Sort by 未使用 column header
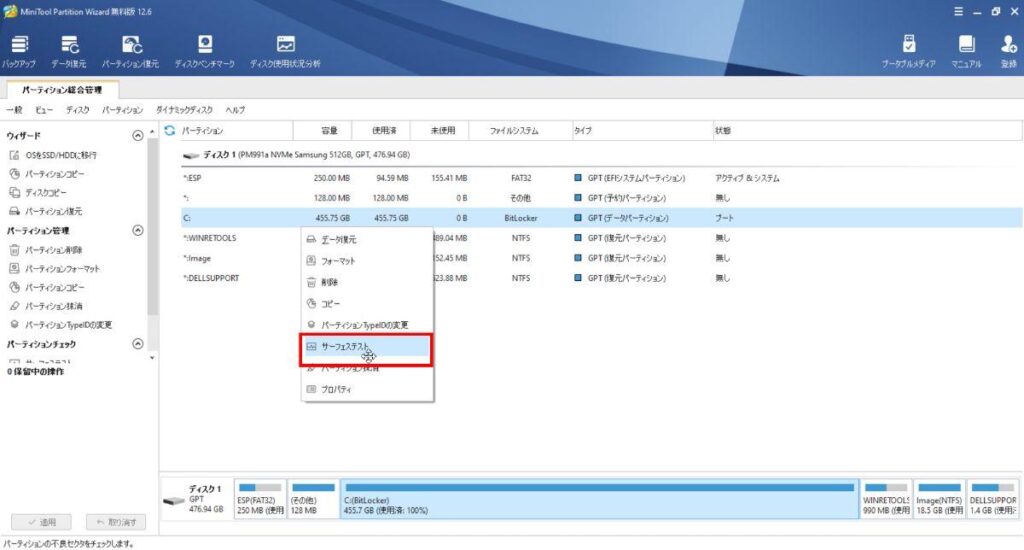This screenshot has height=550, width=1024. pyautogui.click(x=440, y=131)
